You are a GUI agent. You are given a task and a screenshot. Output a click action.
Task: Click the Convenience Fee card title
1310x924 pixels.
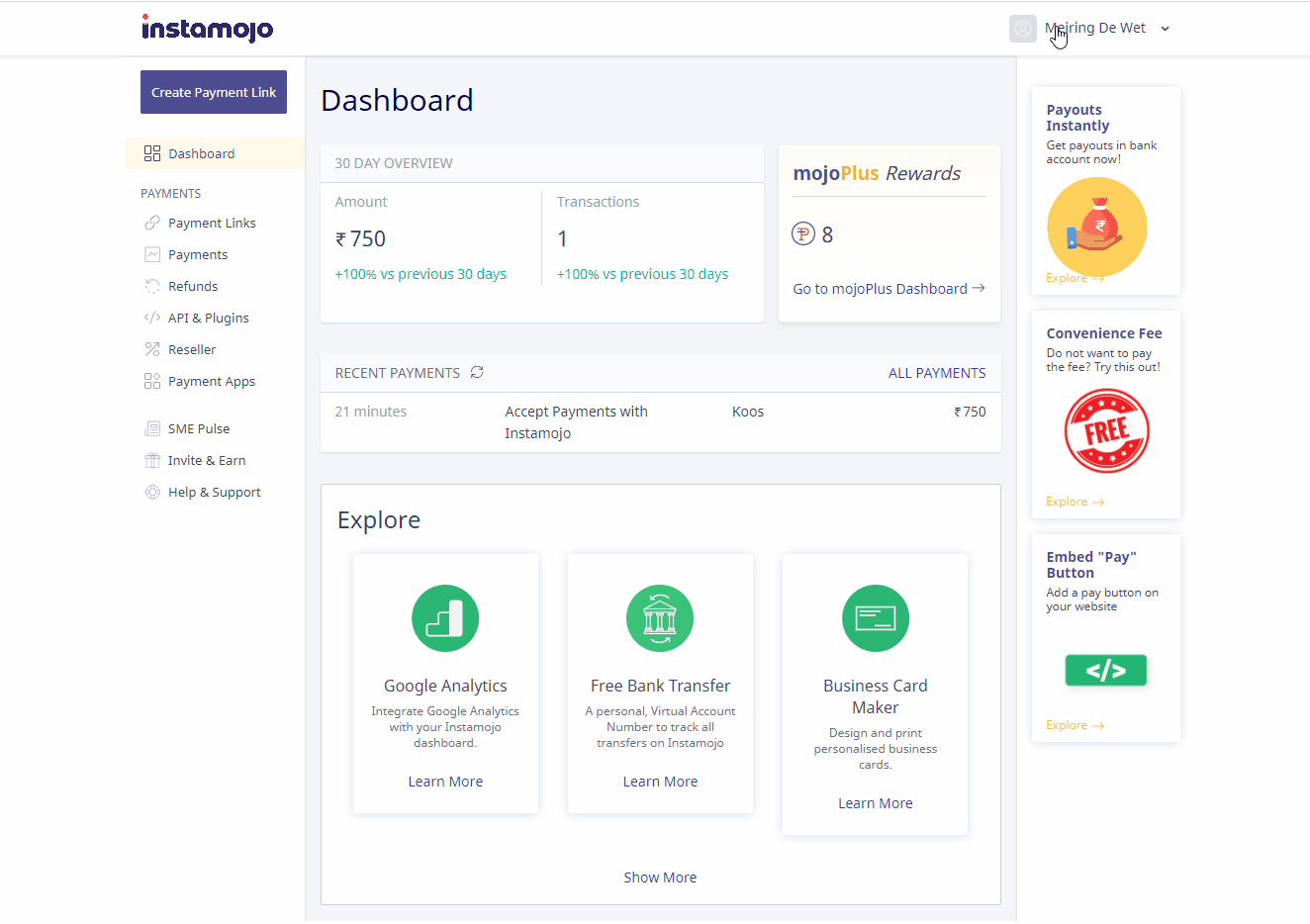1104,333
